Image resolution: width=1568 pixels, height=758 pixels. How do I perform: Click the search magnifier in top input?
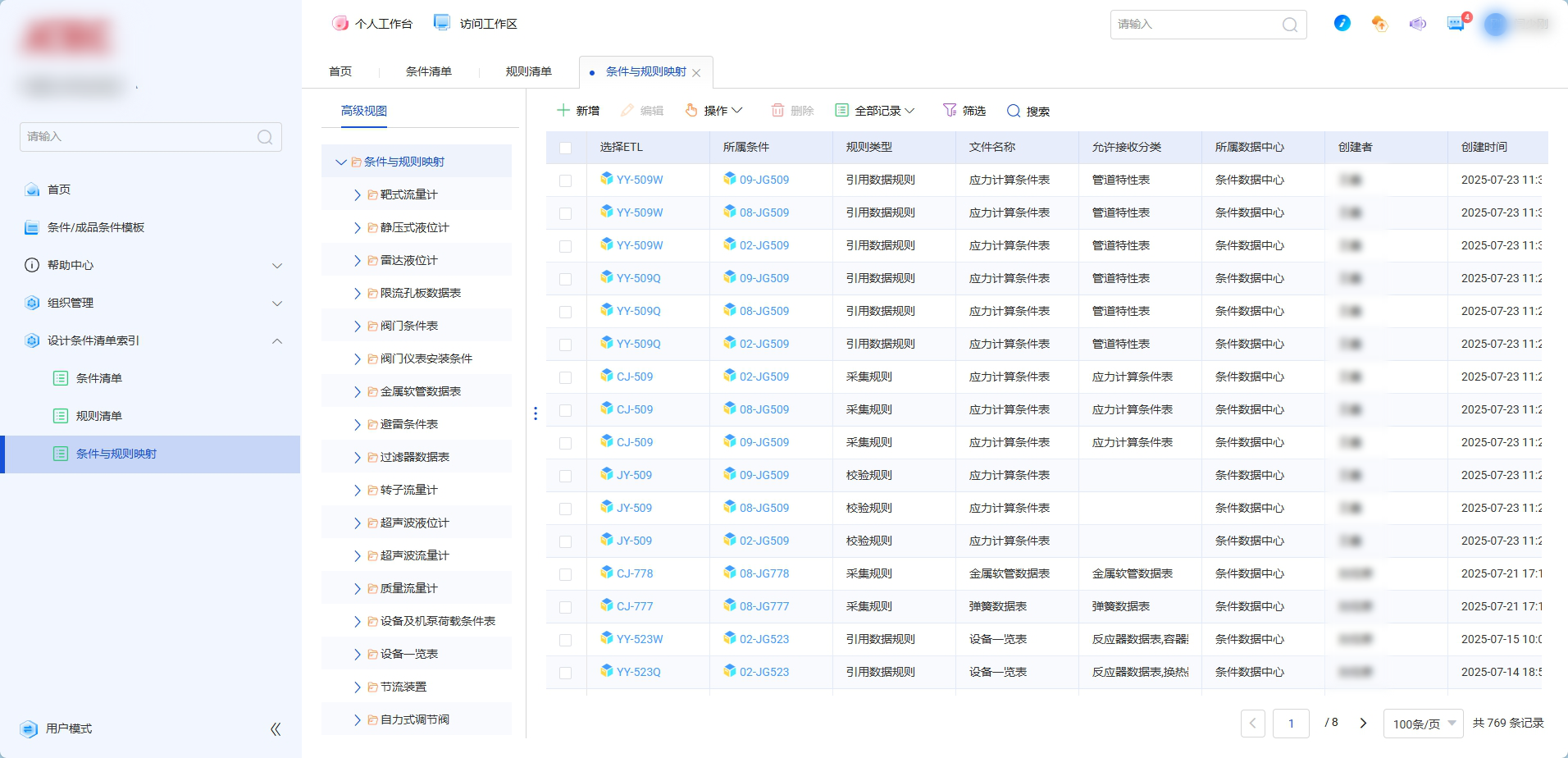point(1290,25)
